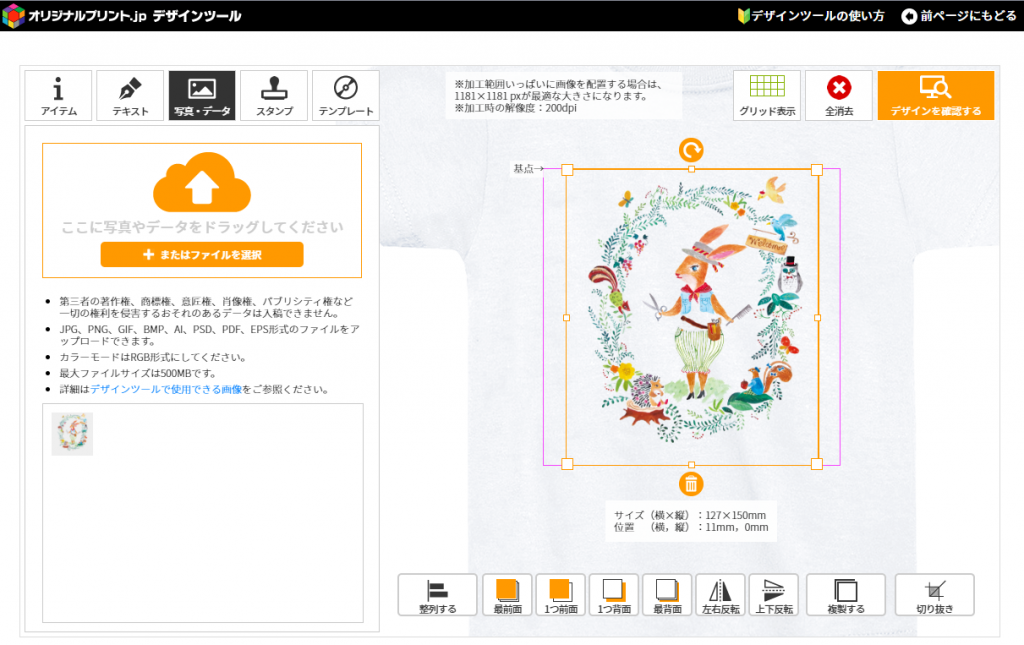Screen dimensions: 1024x645
Task: Move image one layer forward with 1つ前面
Action: [560, 595]
